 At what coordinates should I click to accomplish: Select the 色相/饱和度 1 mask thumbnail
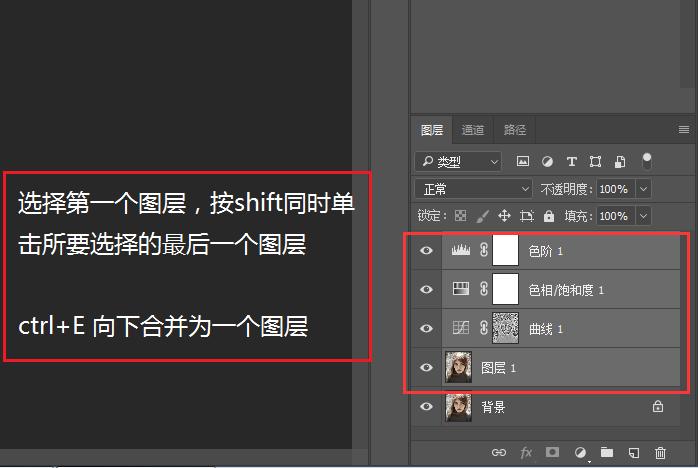coord(505,289)
